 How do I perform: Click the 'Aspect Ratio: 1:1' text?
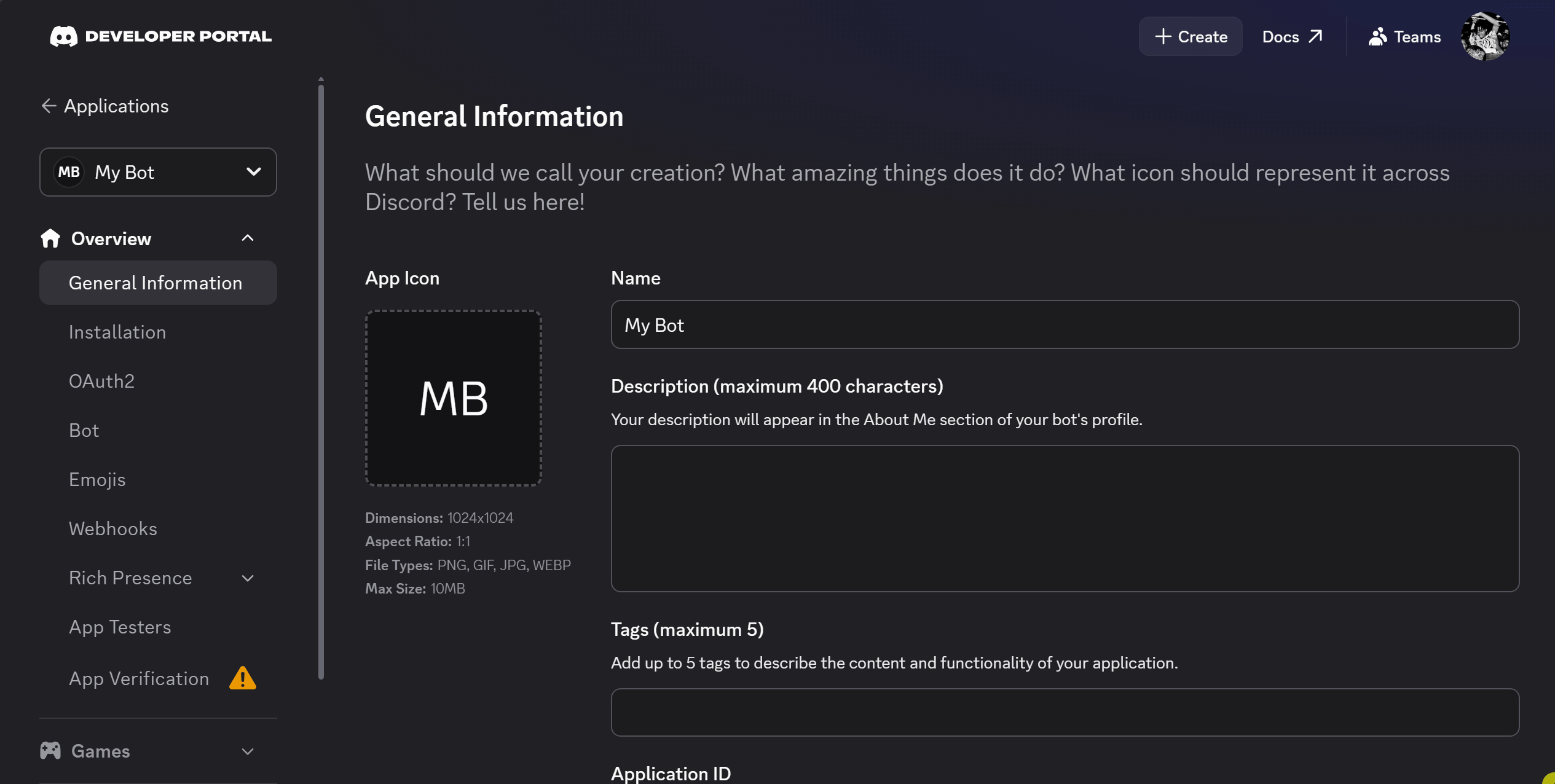point(417,541)
